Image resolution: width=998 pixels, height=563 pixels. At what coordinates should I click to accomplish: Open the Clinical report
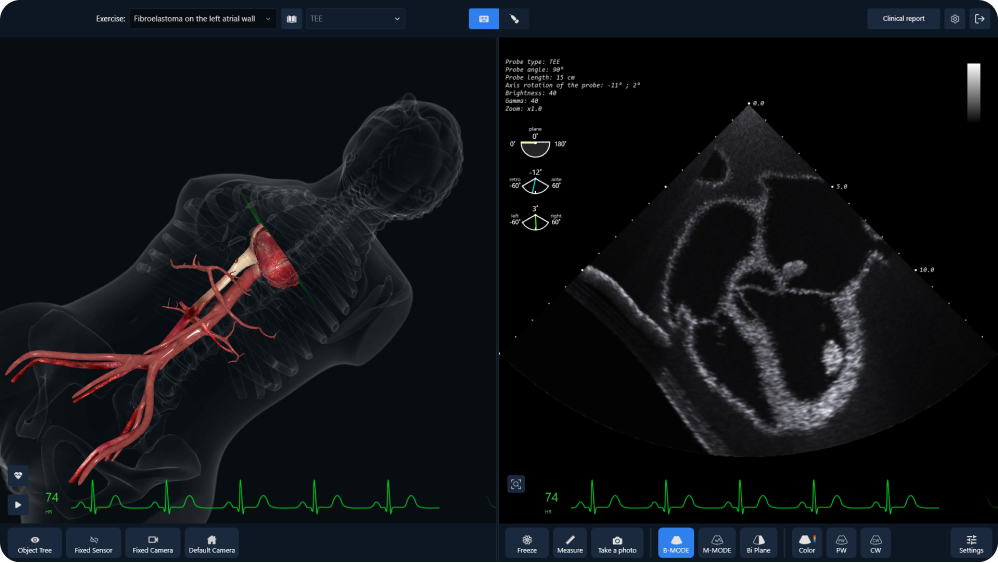(x=903, y=19)
